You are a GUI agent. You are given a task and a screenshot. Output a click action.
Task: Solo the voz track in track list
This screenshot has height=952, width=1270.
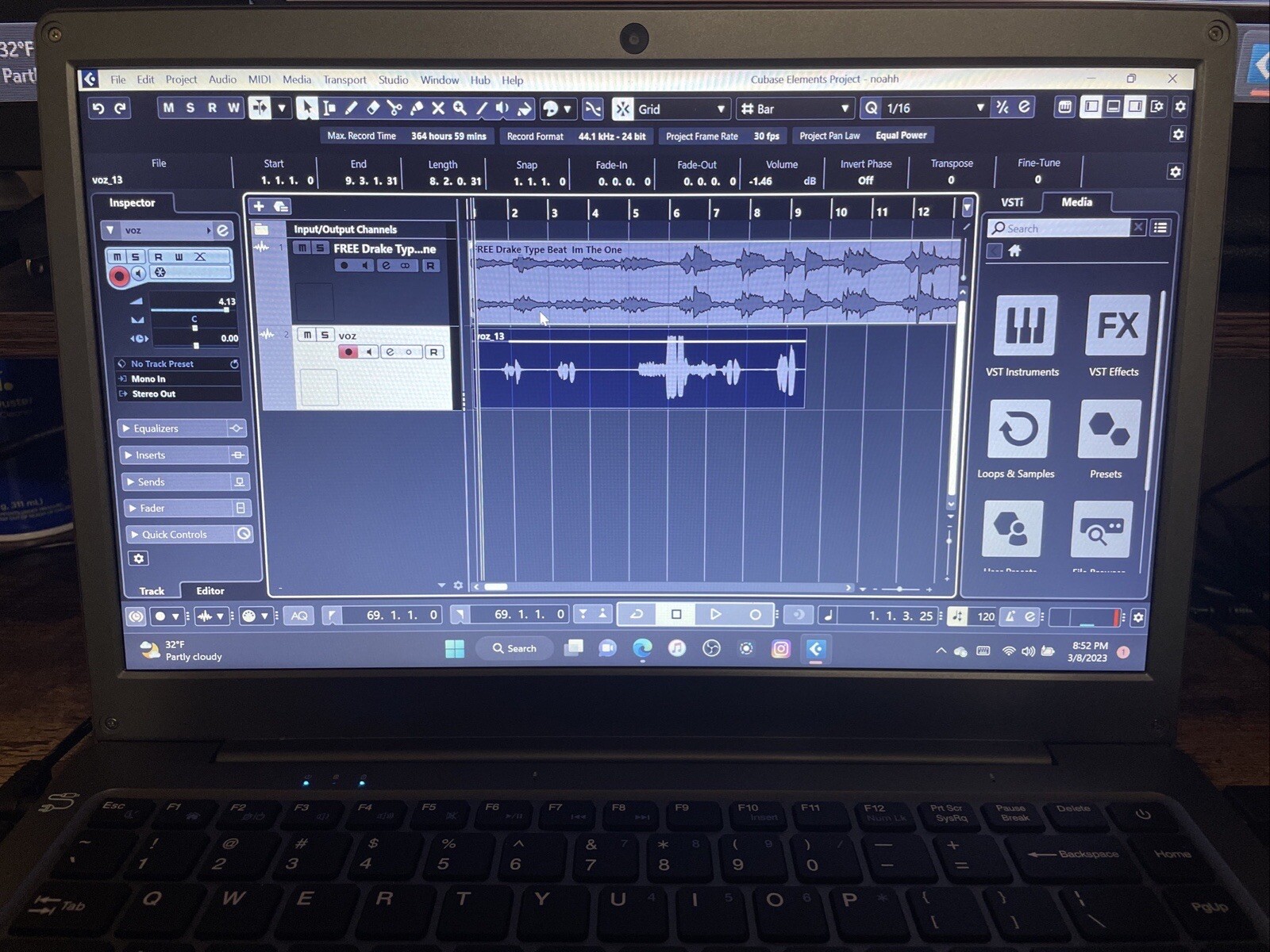coord(325,335)
